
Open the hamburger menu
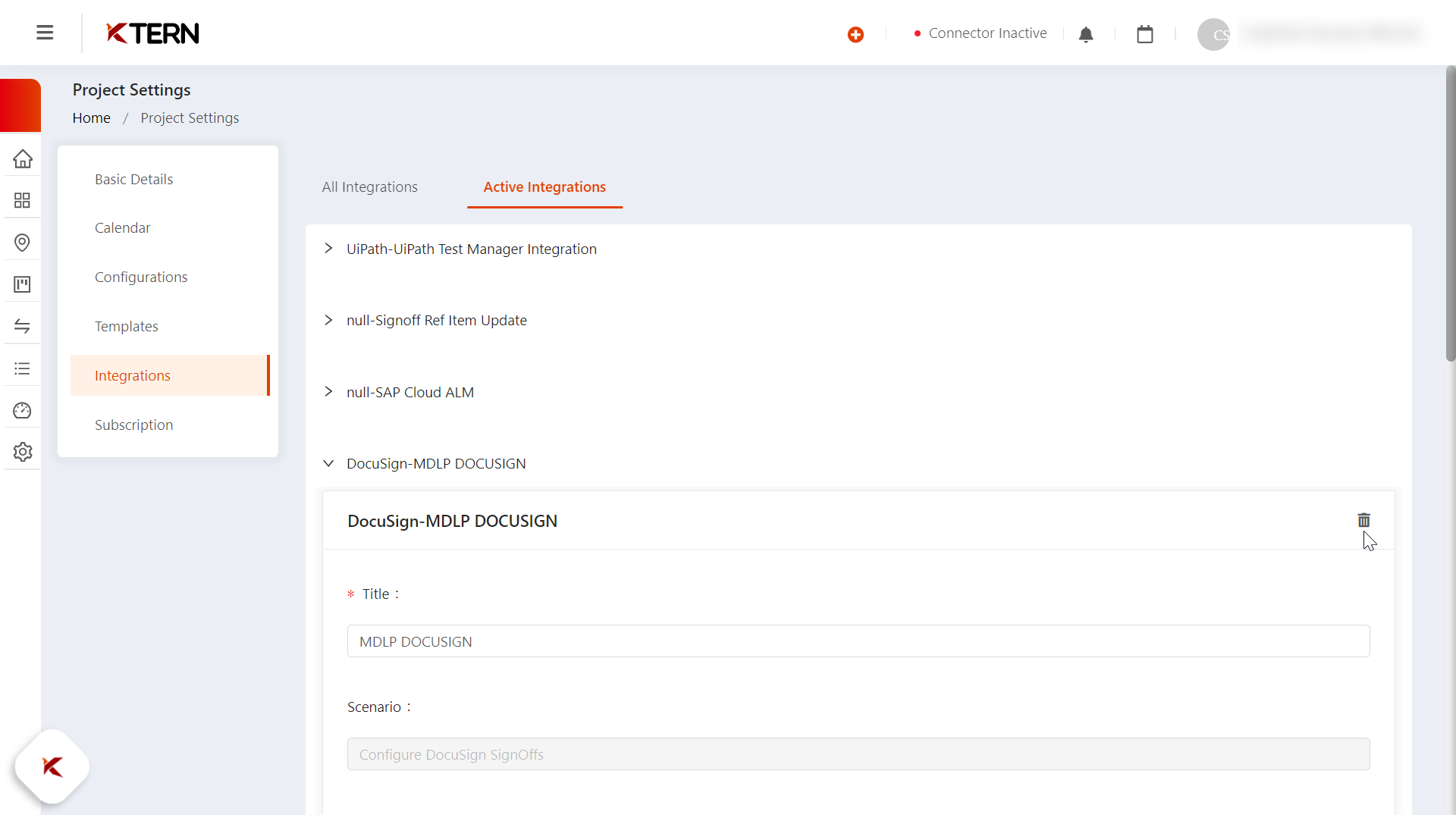tap(45, 33)
